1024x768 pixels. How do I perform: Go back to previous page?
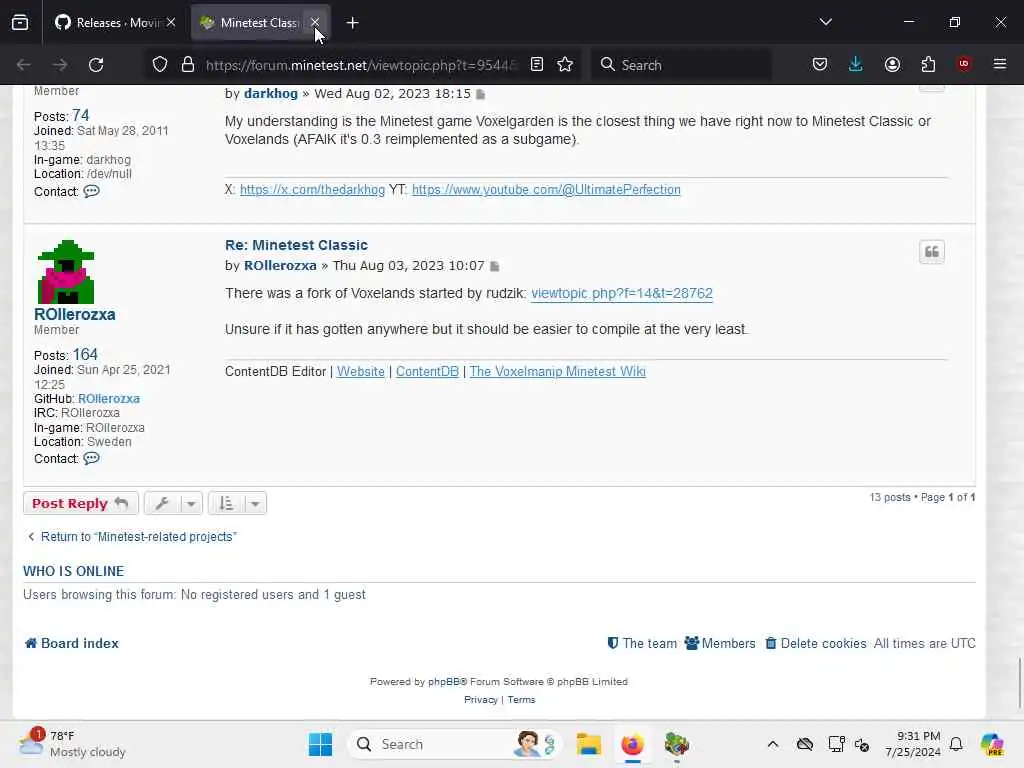point(24,65)
